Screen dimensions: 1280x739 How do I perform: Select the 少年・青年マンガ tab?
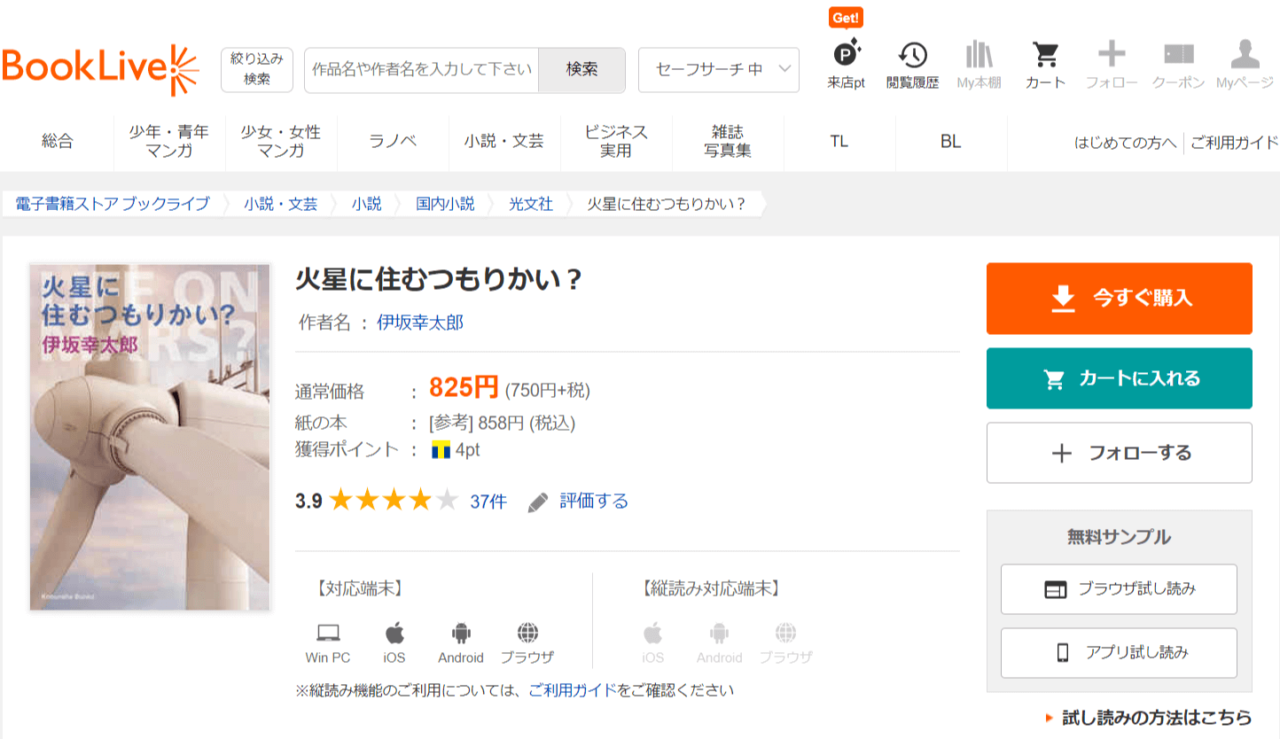tap(169, 142)
